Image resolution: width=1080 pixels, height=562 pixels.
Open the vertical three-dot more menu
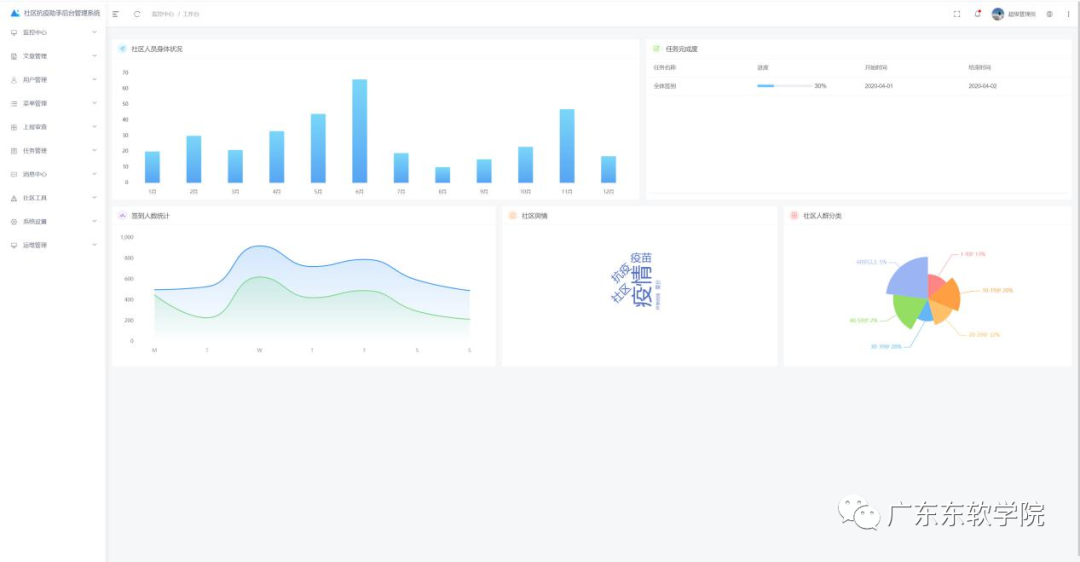click(x=1068, y=14)
